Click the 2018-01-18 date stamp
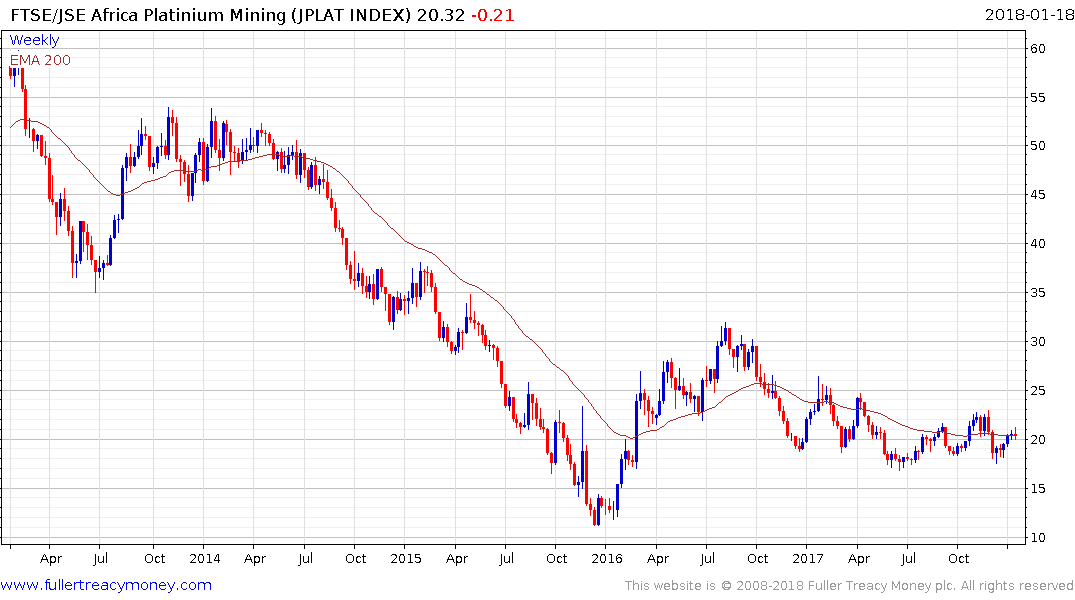Image resolution: width=1075 pixels, height=600 pixels. pyautogui.click(x=1026, y=14)
